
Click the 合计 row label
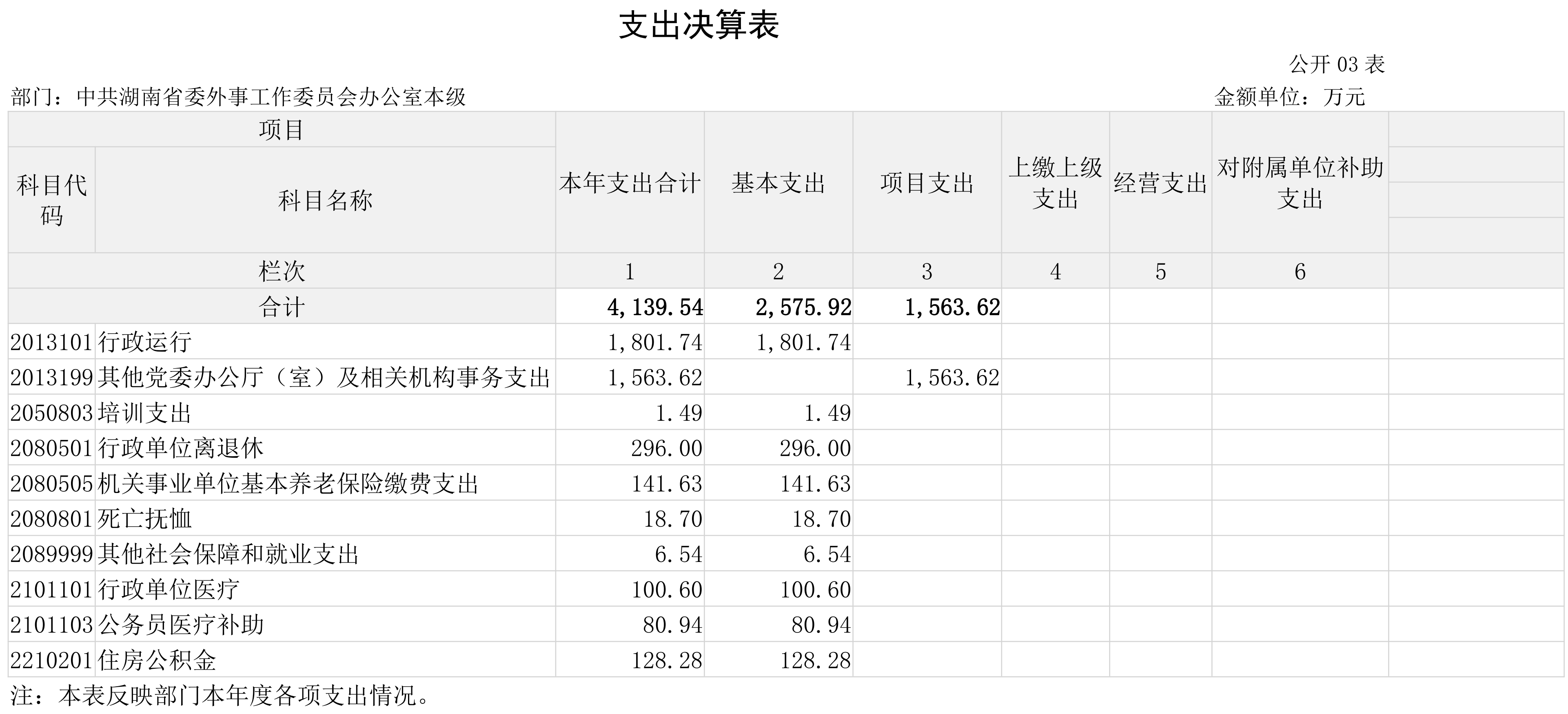pos(281,307)
